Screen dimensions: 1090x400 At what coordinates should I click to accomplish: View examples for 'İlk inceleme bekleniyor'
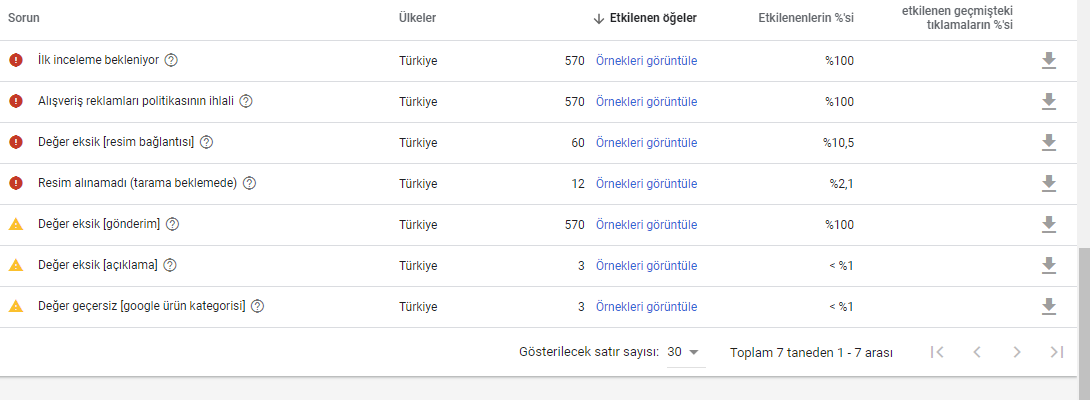coord(646,61)
